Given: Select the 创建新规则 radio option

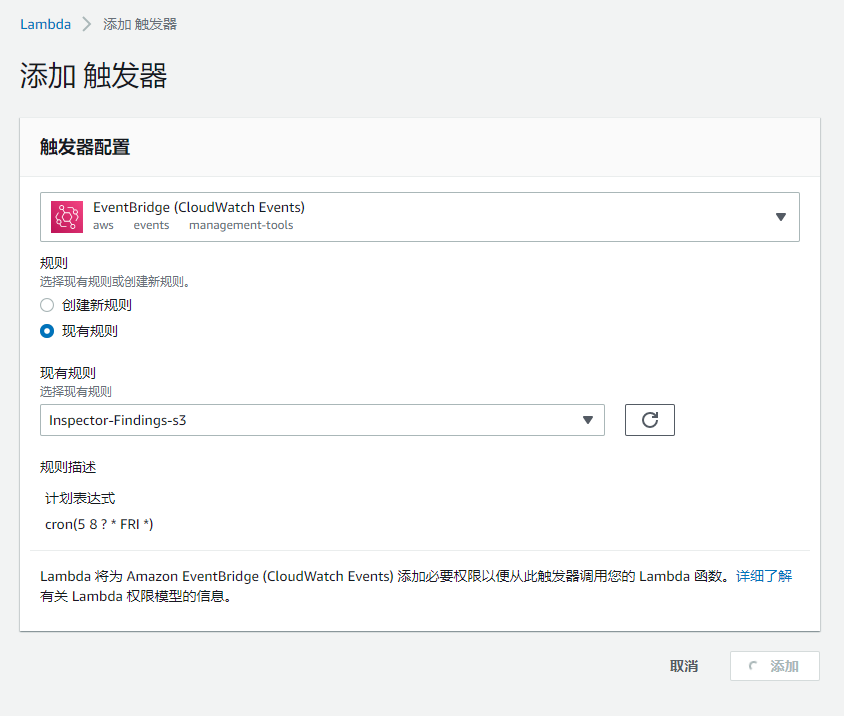Looking at the screenshot, I should (45, 305).
